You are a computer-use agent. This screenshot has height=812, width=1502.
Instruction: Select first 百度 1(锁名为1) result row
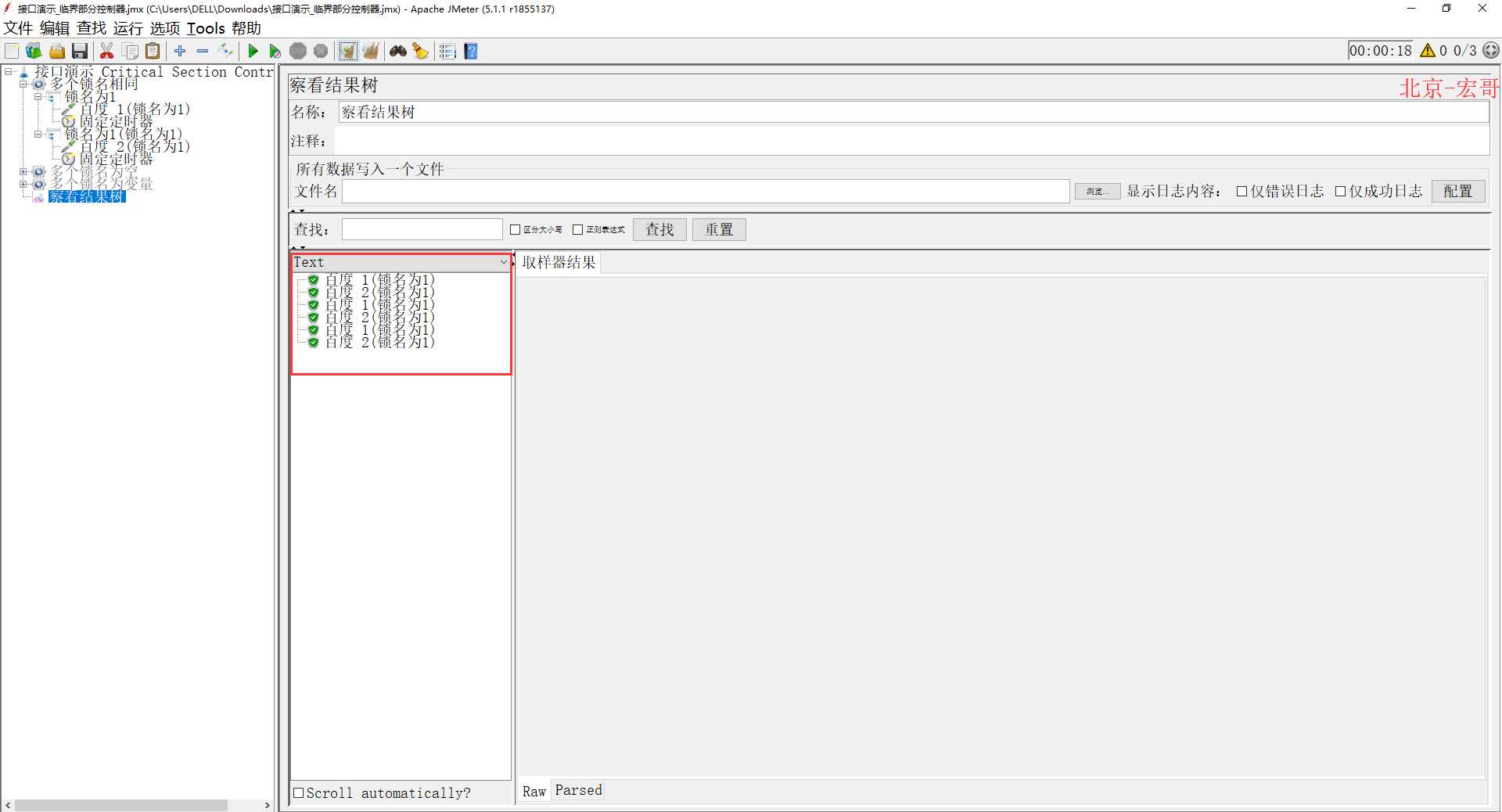pyautogui.click(x=379, y=279)
